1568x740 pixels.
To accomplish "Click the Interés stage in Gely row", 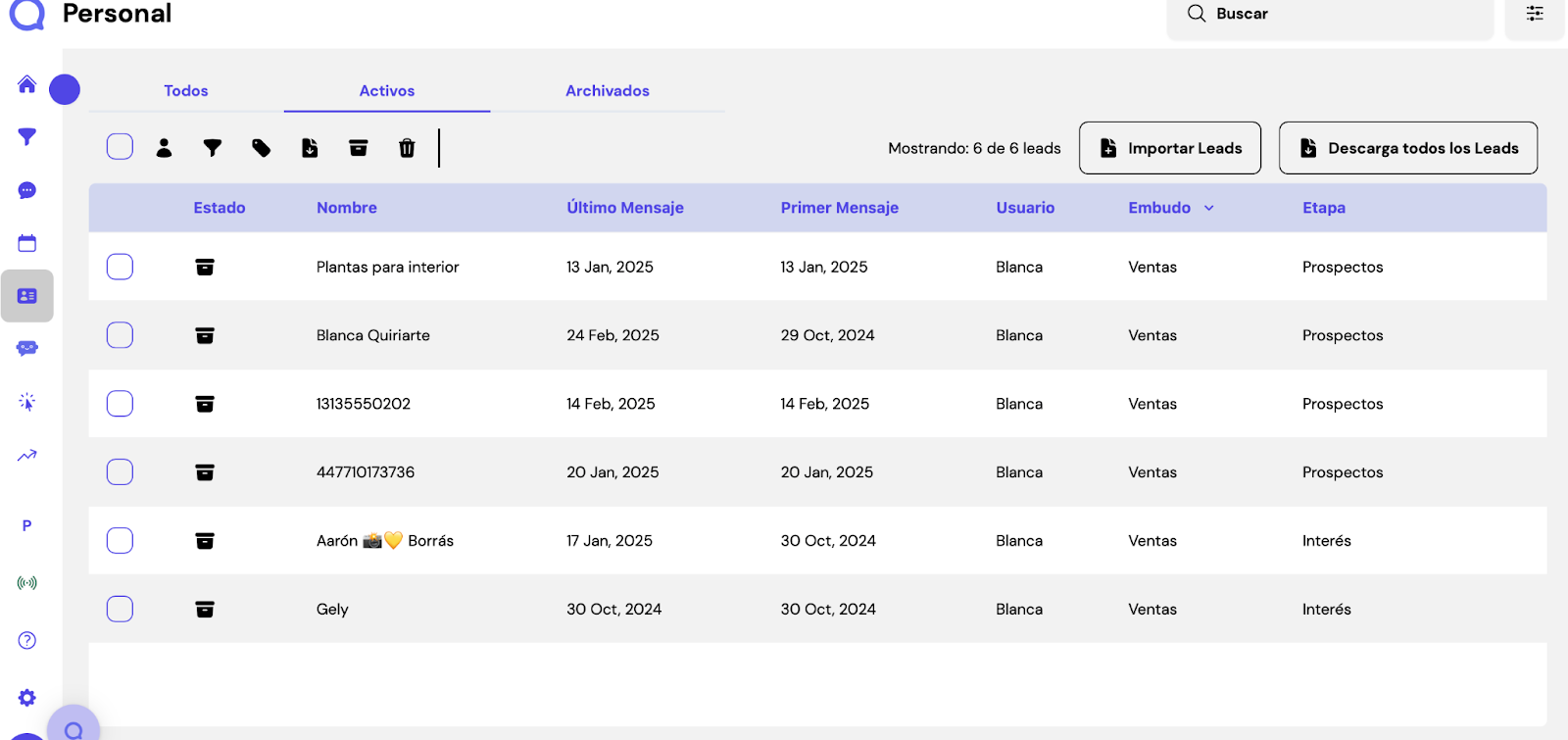I will click(1327, 610).
